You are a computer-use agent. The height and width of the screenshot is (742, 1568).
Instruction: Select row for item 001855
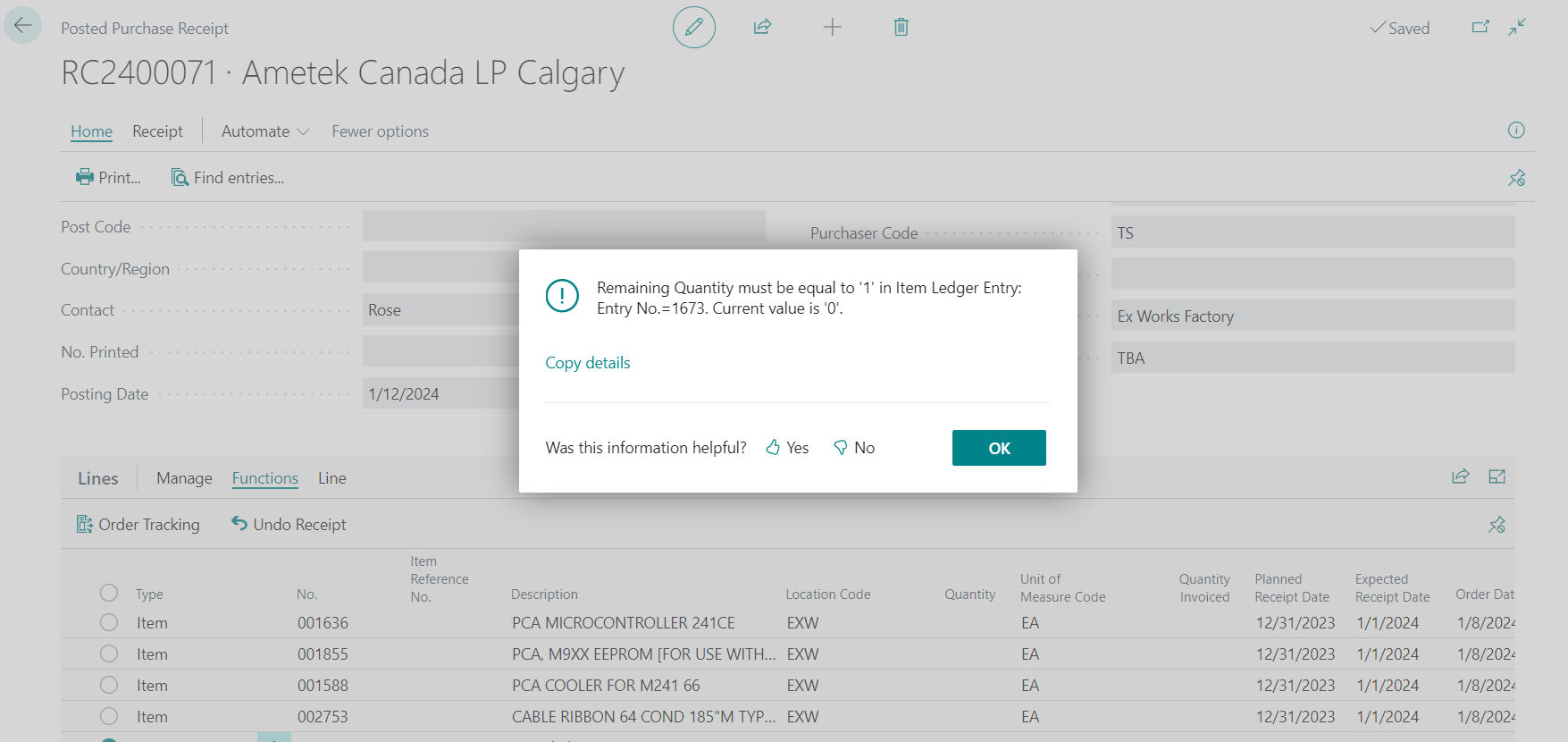109,653
